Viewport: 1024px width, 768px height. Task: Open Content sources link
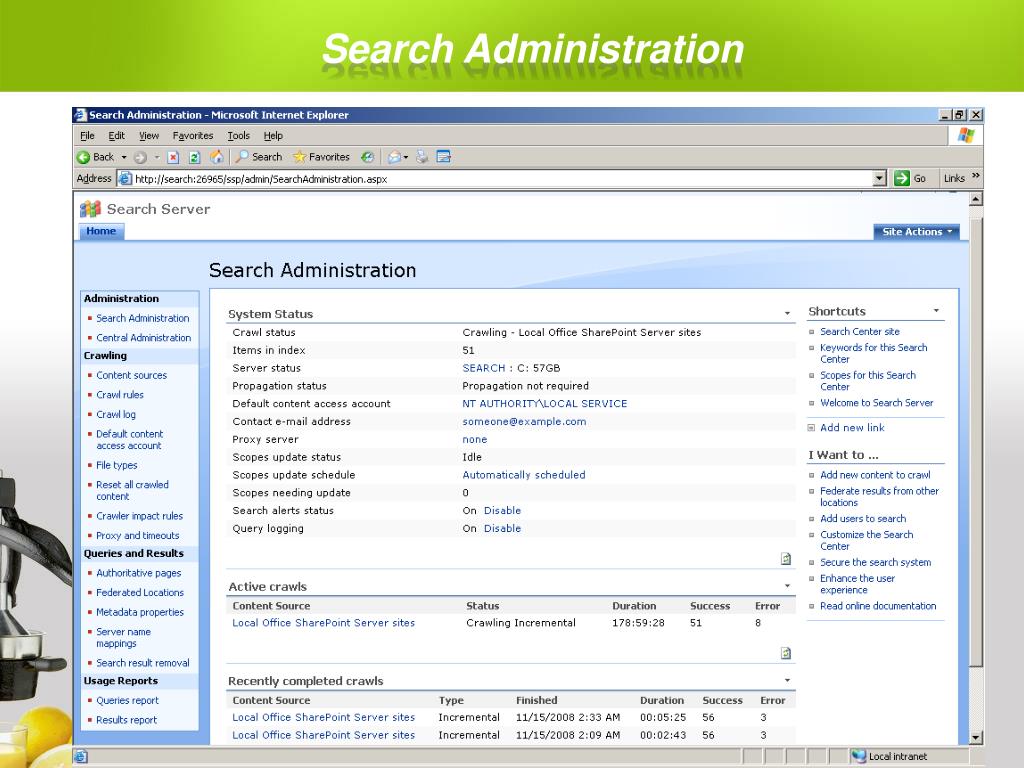tap(131, 376)
